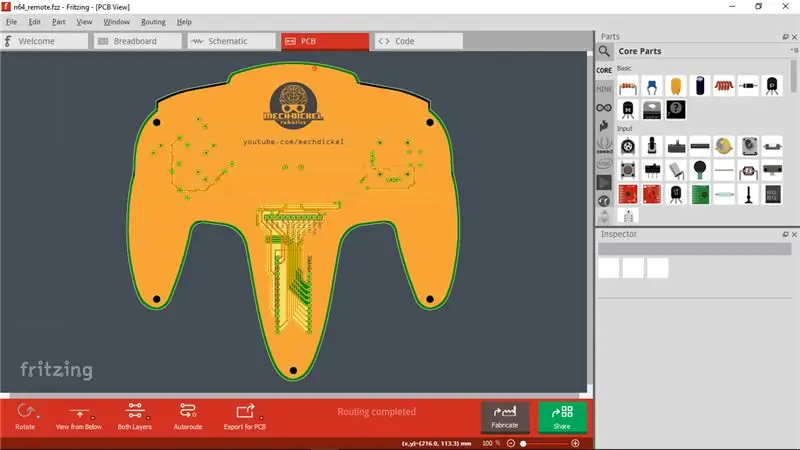Click the Routing completed status message

click(377, 412)
